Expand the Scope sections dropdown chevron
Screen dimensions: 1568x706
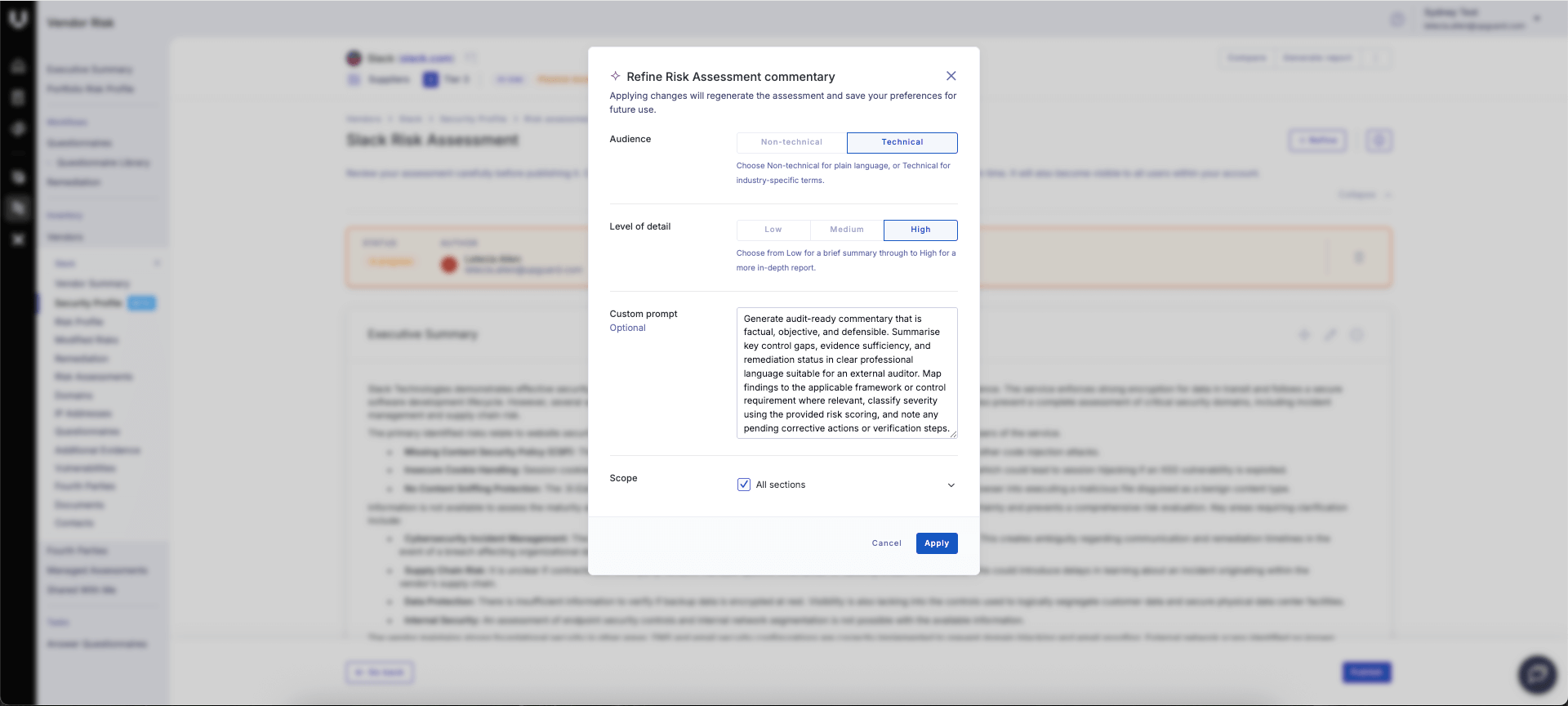(x=951, y=485)
